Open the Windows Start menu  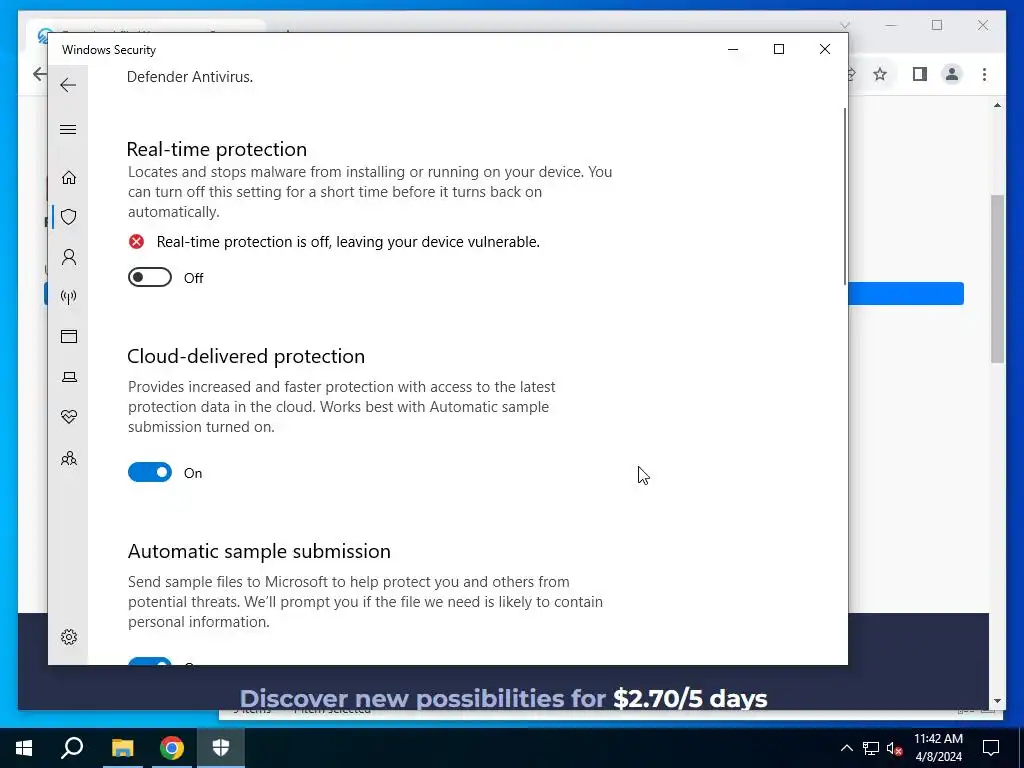pos(24,748)
